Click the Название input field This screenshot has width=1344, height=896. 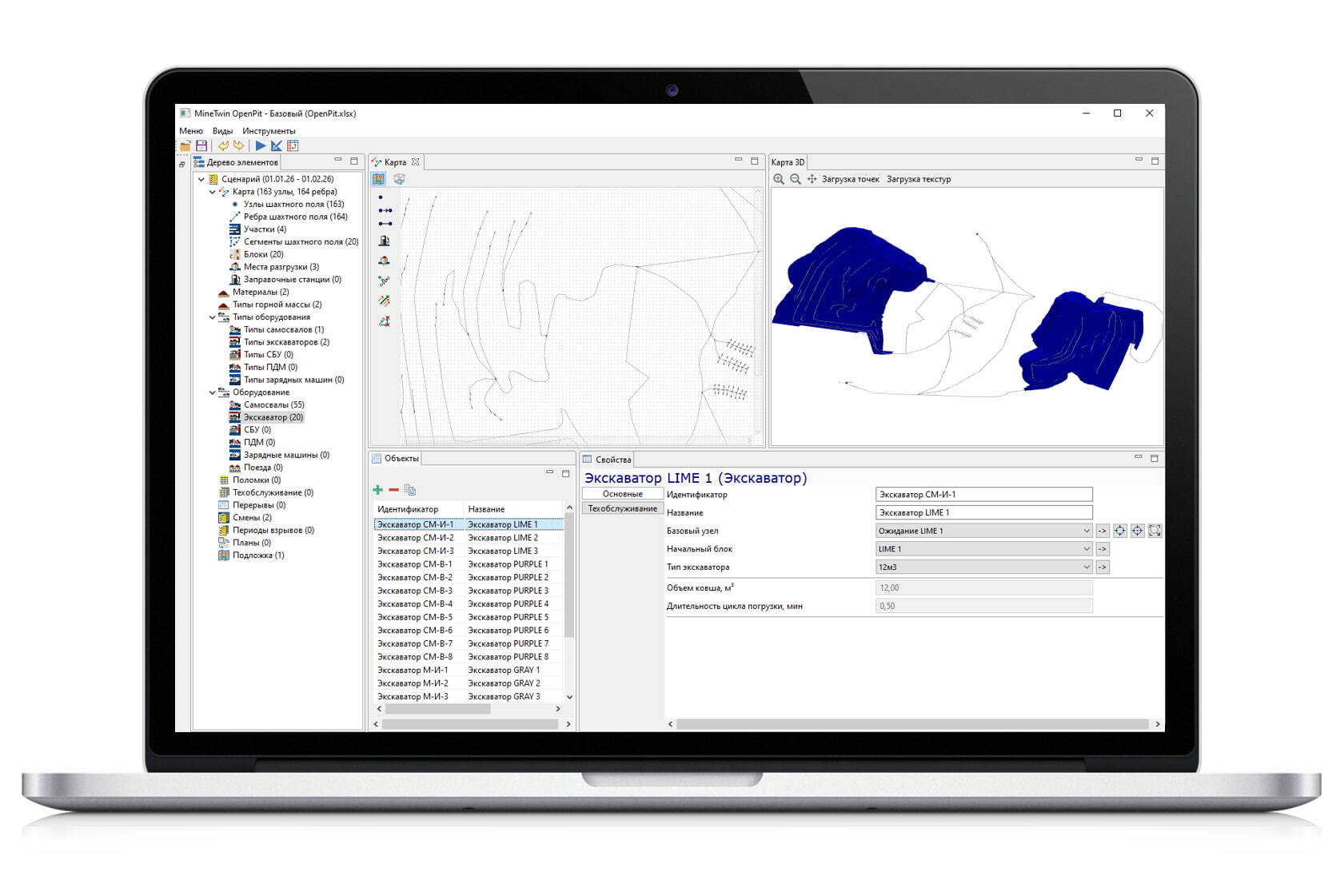(983, 513)
